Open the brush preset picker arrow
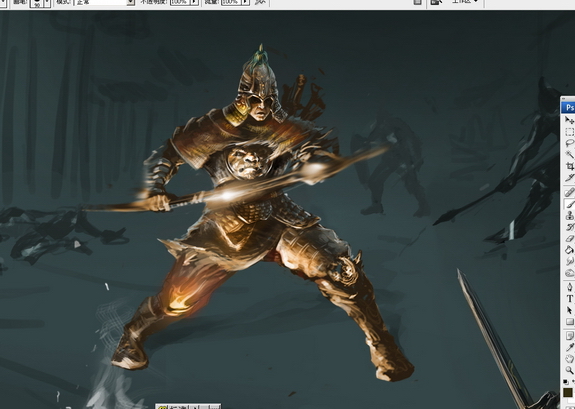The height and width of the screenshot is (409, 575). pyautogui.click(x=47, y=3)
